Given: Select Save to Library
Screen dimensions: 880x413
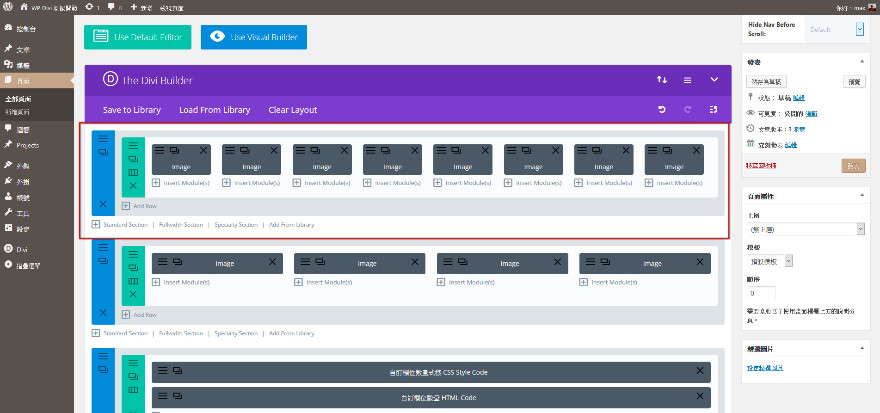Looking at the screenshot, I should tap(132, 110).
